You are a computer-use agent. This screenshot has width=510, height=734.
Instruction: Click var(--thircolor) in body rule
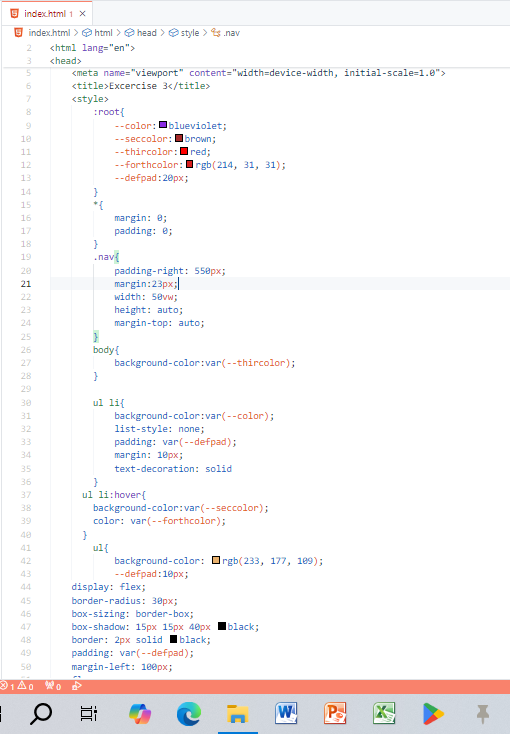click(x=248, y=363)
